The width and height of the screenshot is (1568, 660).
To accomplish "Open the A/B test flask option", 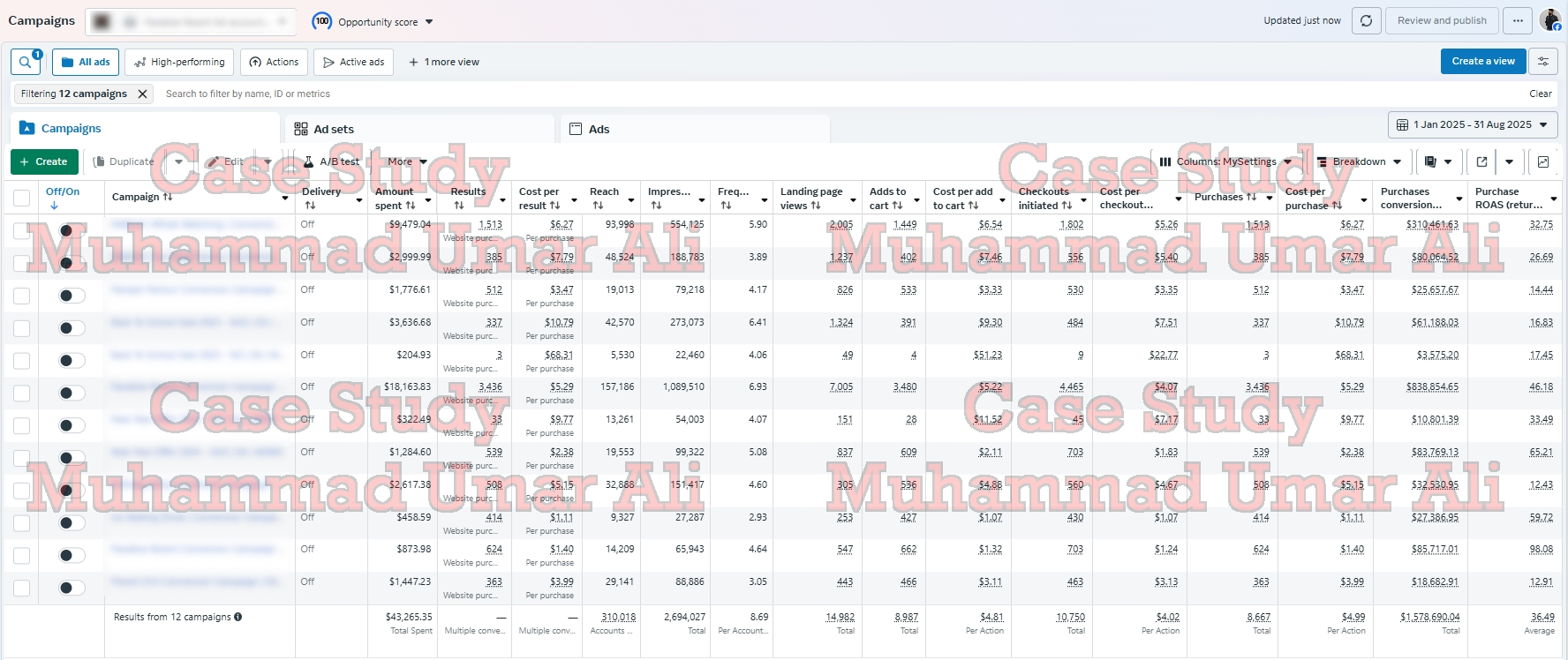I will tap(331, 161).
